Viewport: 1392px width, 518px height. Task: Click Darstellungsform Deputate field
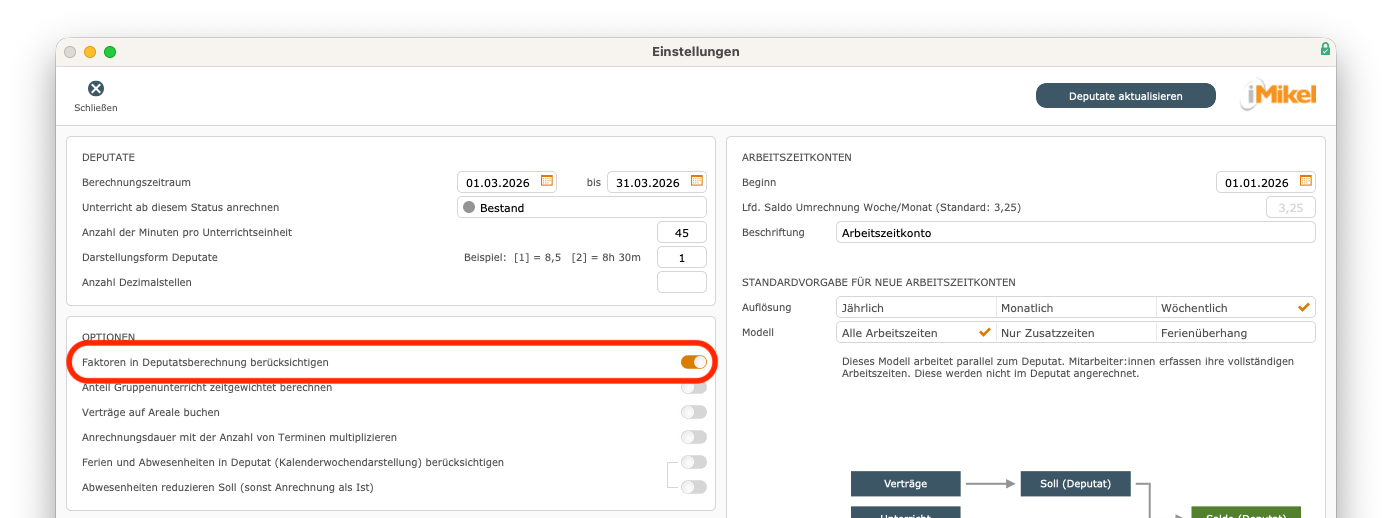(682, 257)
